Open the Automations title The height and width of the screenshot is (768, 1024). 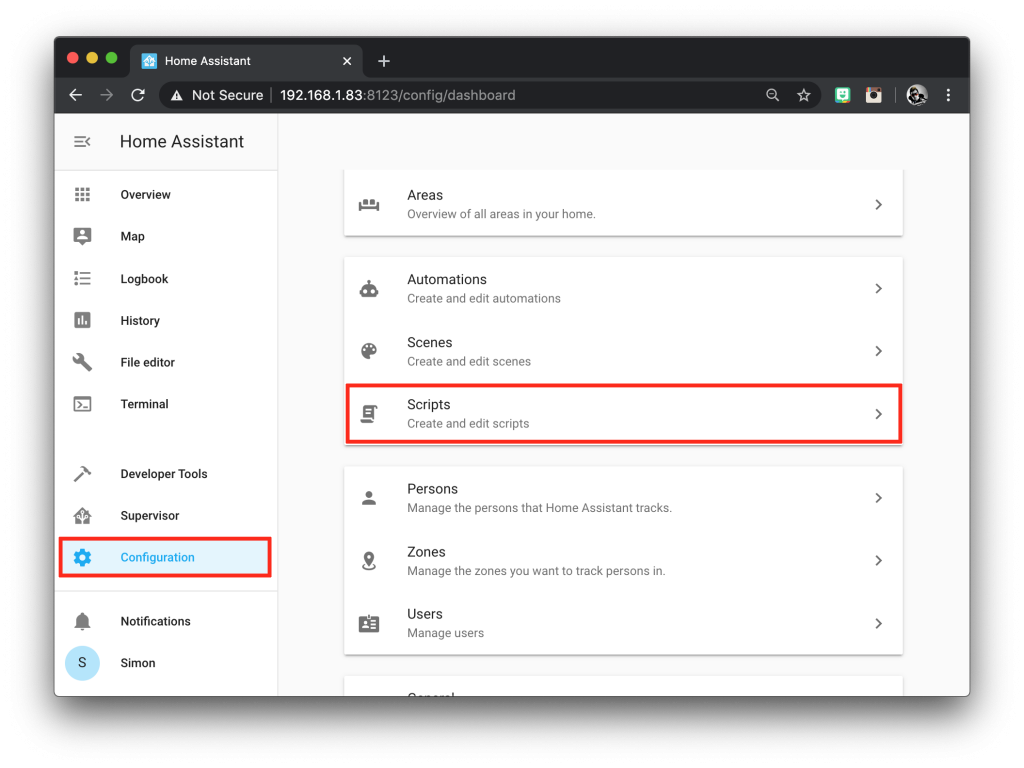pos(447,280)
